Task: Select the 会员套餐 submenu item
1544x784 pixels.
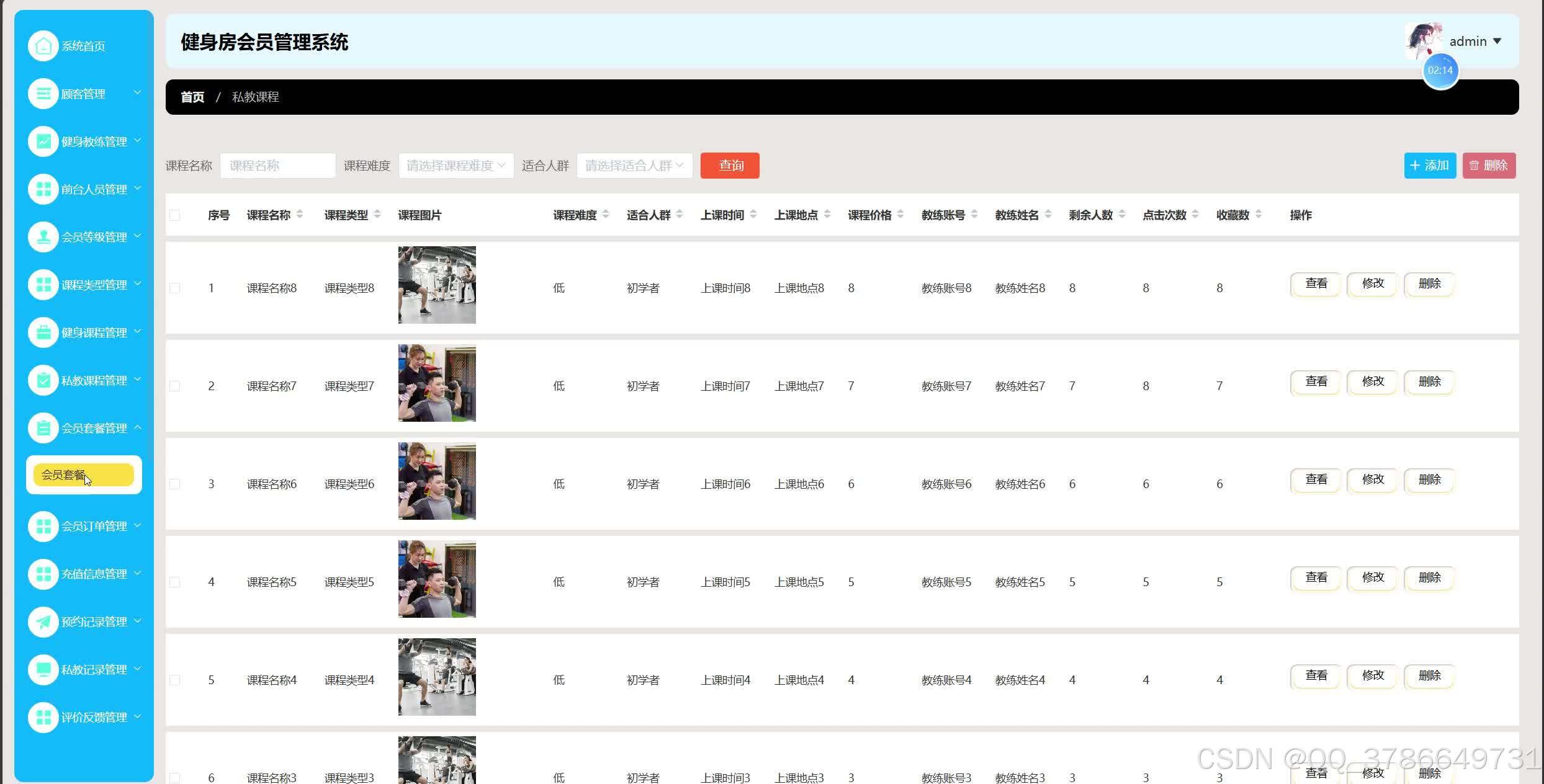Action: pos(83,475)
